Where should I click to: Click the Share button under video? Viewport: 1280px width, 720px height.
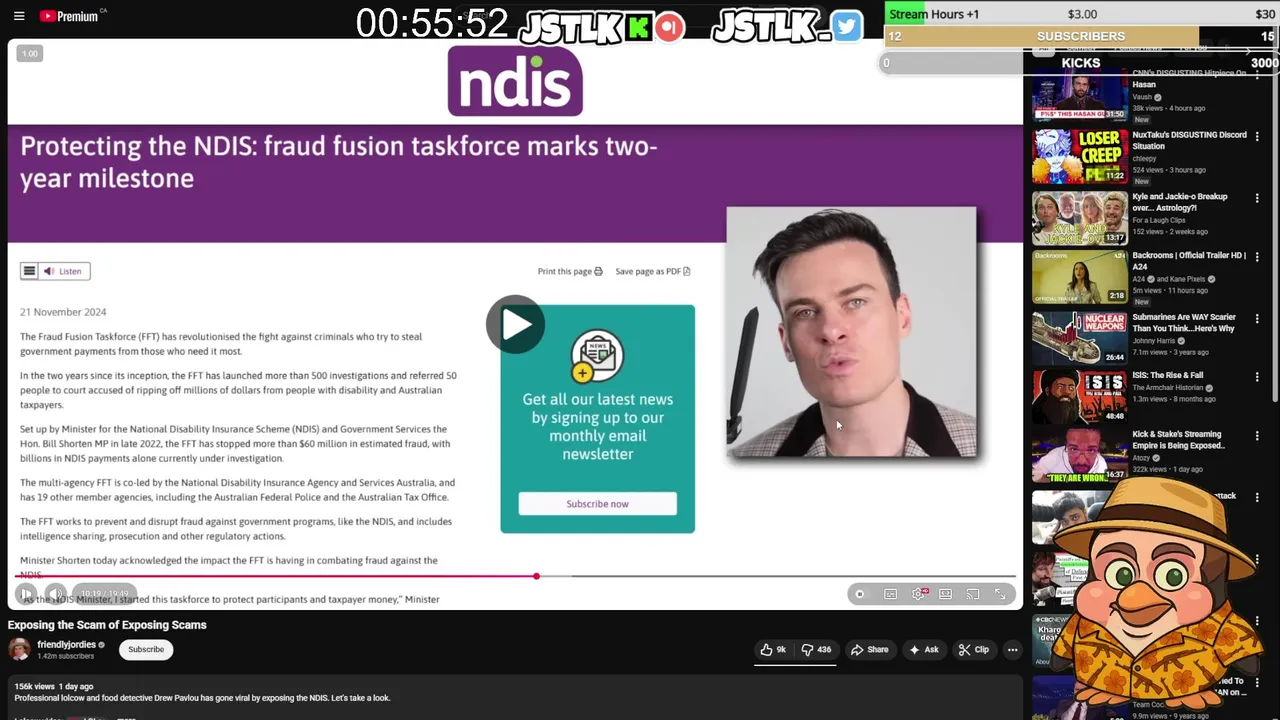[x=869, y=650]
